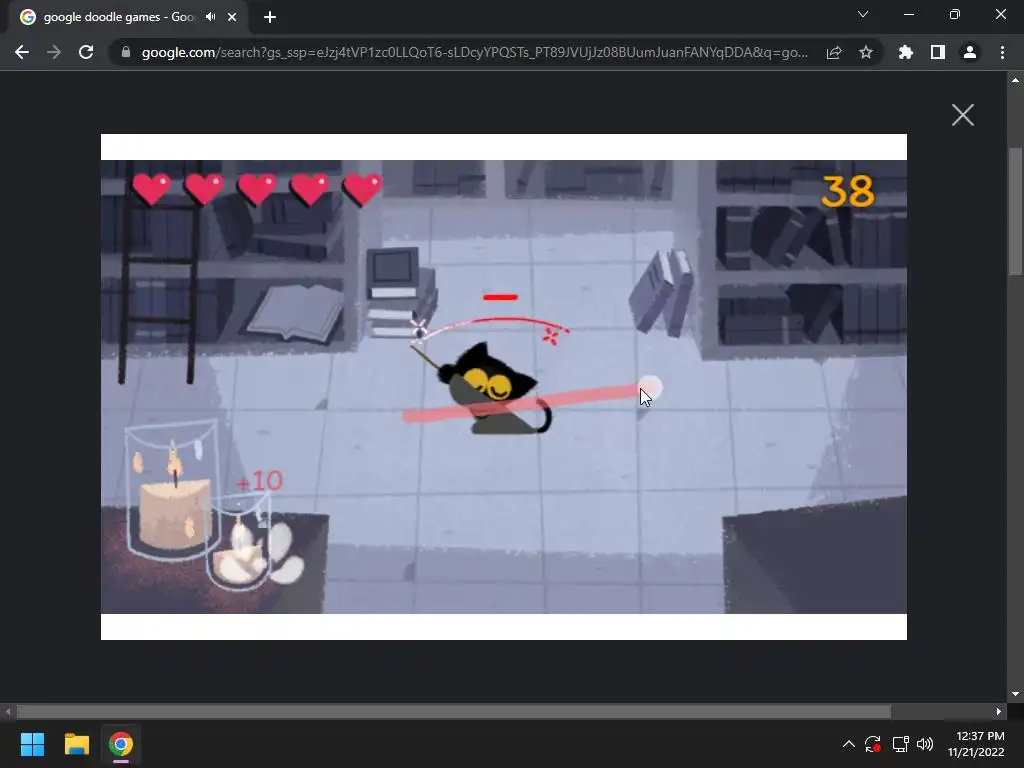Reload the current Google page
1024x768 pixels.
point(86,52)
